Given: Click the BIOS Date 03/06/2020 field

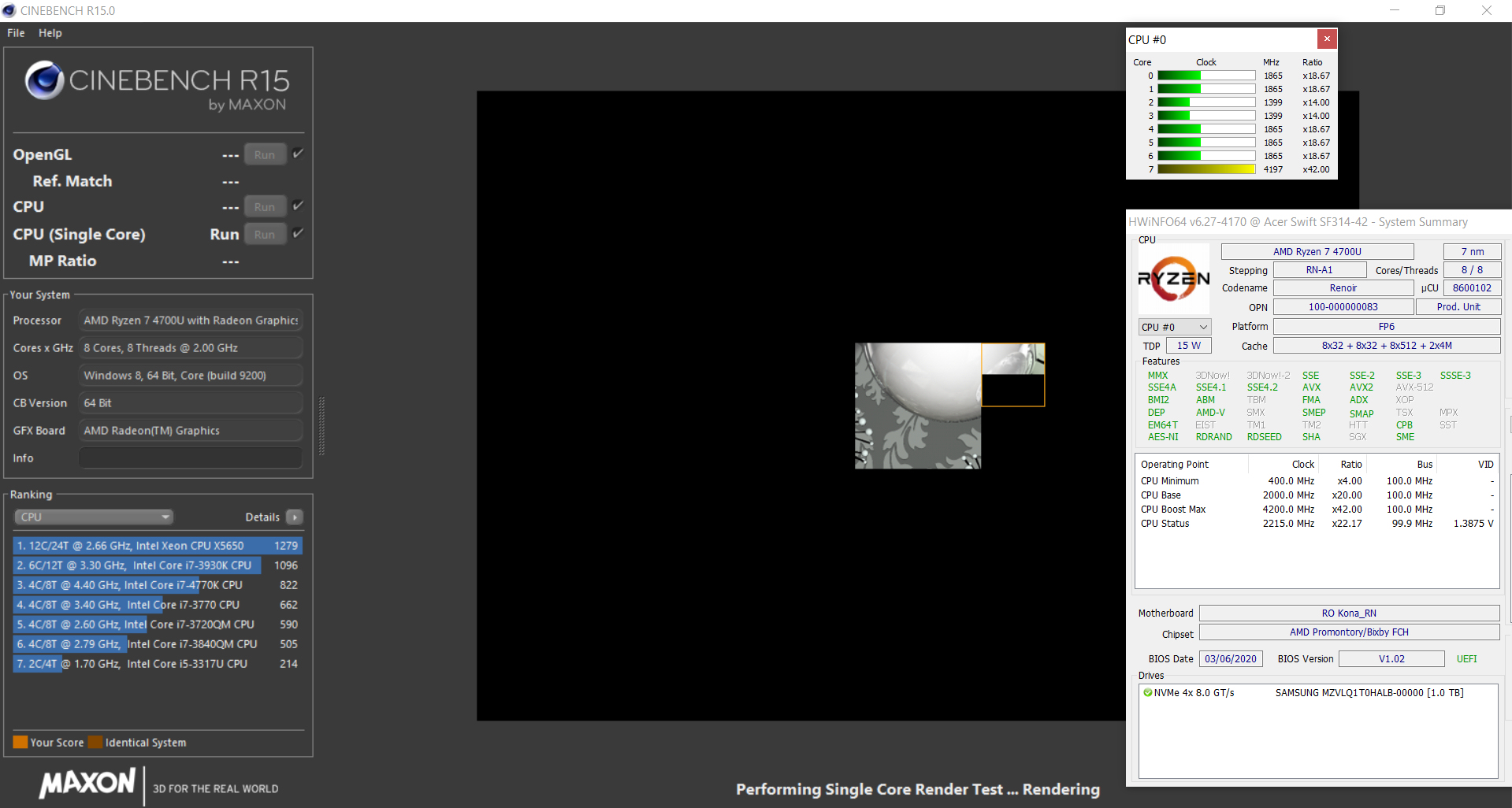Looking at the screenshot, I should 1231,659.
